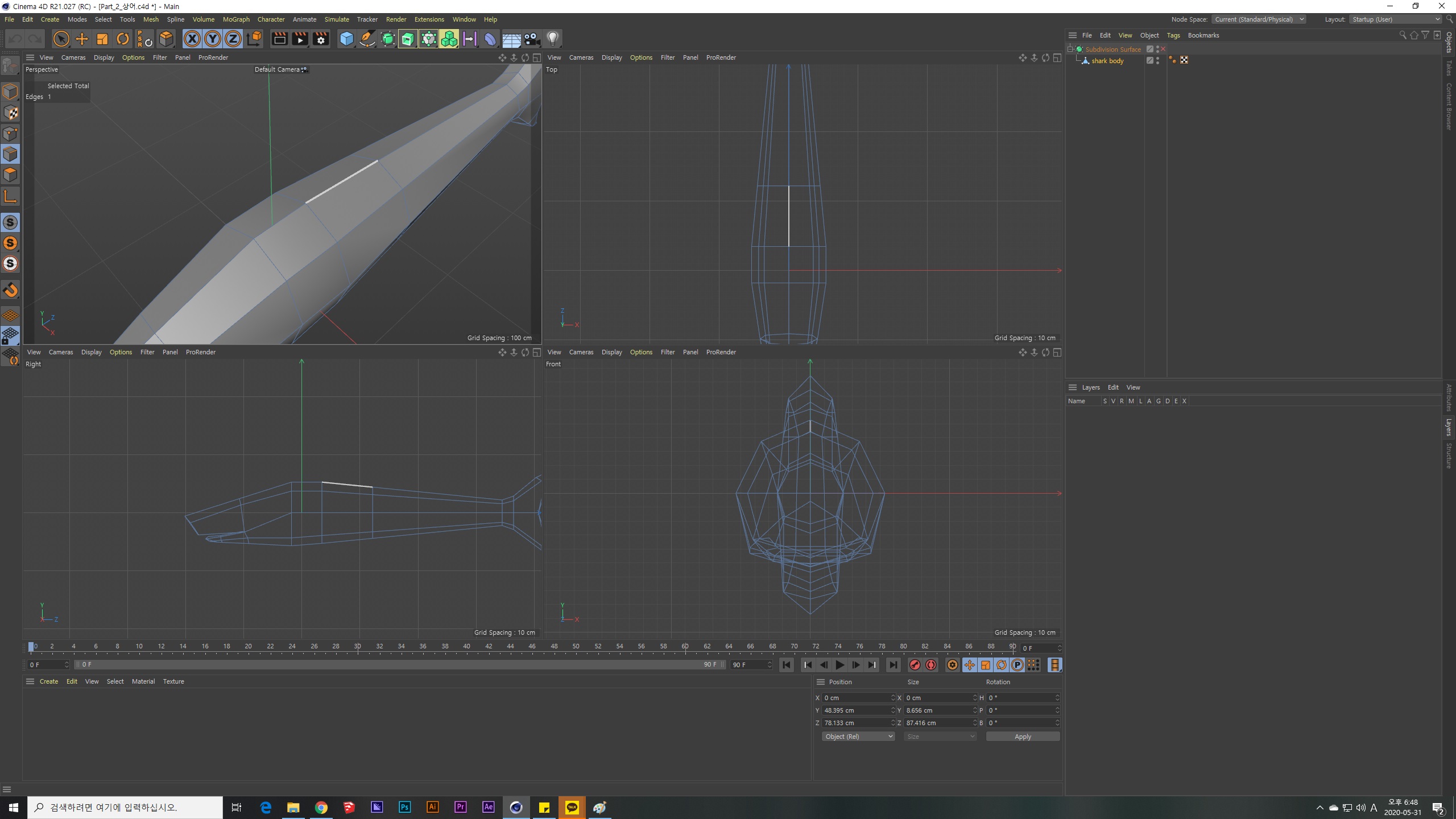This screenshot has width=1456, height=819.
Task: Open Edit Render Settings clapperboard gear icon
Action: tap(321, 39)
